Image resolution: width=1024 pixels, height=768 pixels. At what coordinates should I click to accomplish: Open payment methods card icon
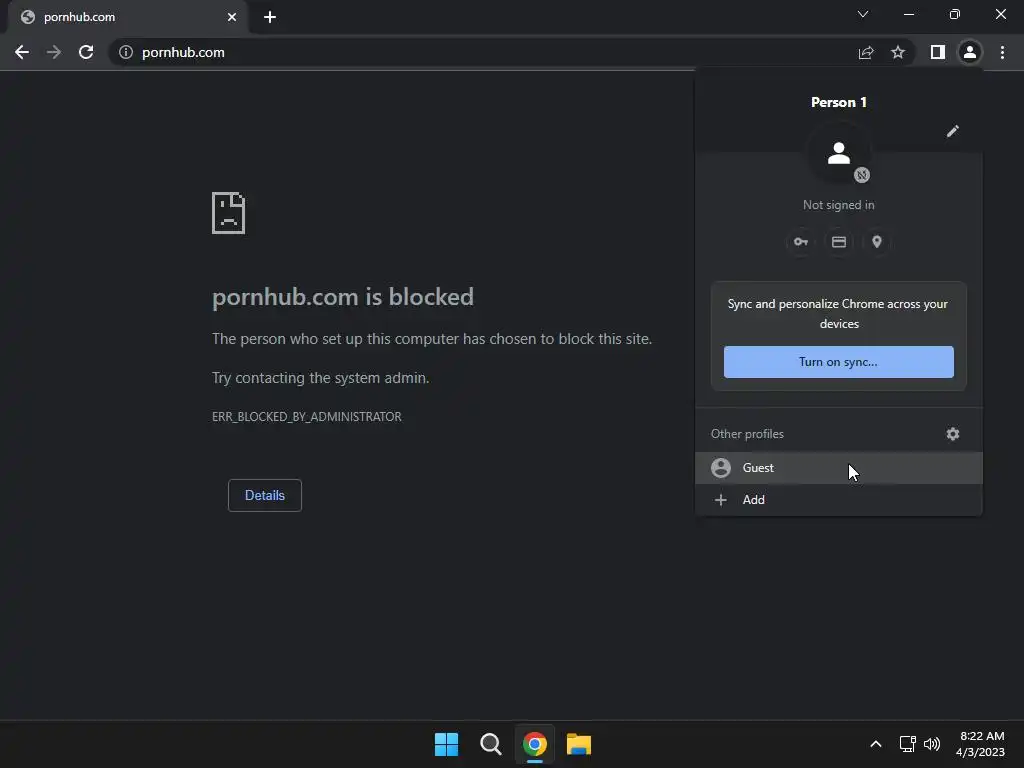[839, 242]
